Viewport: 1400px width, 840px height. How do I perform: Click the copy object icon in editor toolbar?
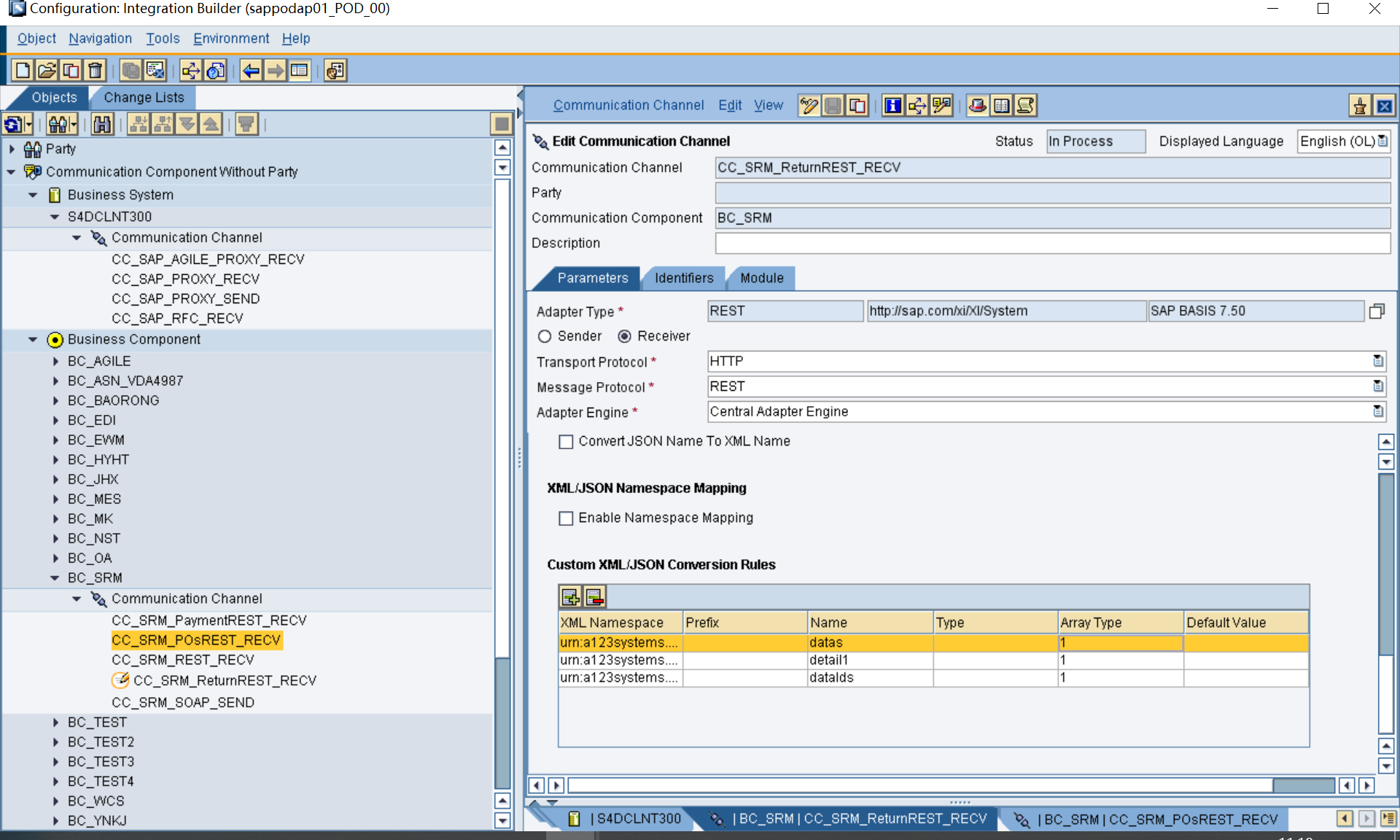(x=857, y=106)
